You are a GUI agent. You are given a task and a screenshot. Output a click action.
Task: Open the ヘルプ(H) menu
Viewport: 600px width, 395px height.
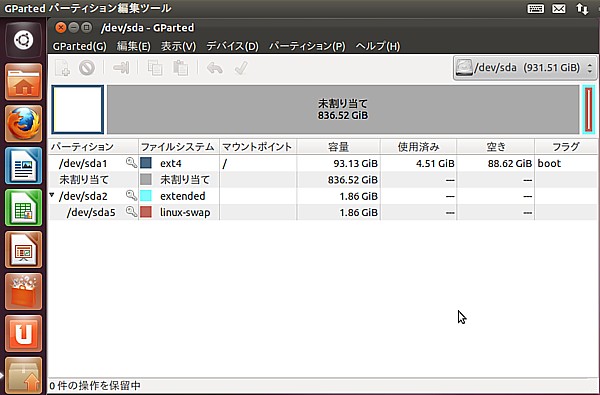coord(378,46)
